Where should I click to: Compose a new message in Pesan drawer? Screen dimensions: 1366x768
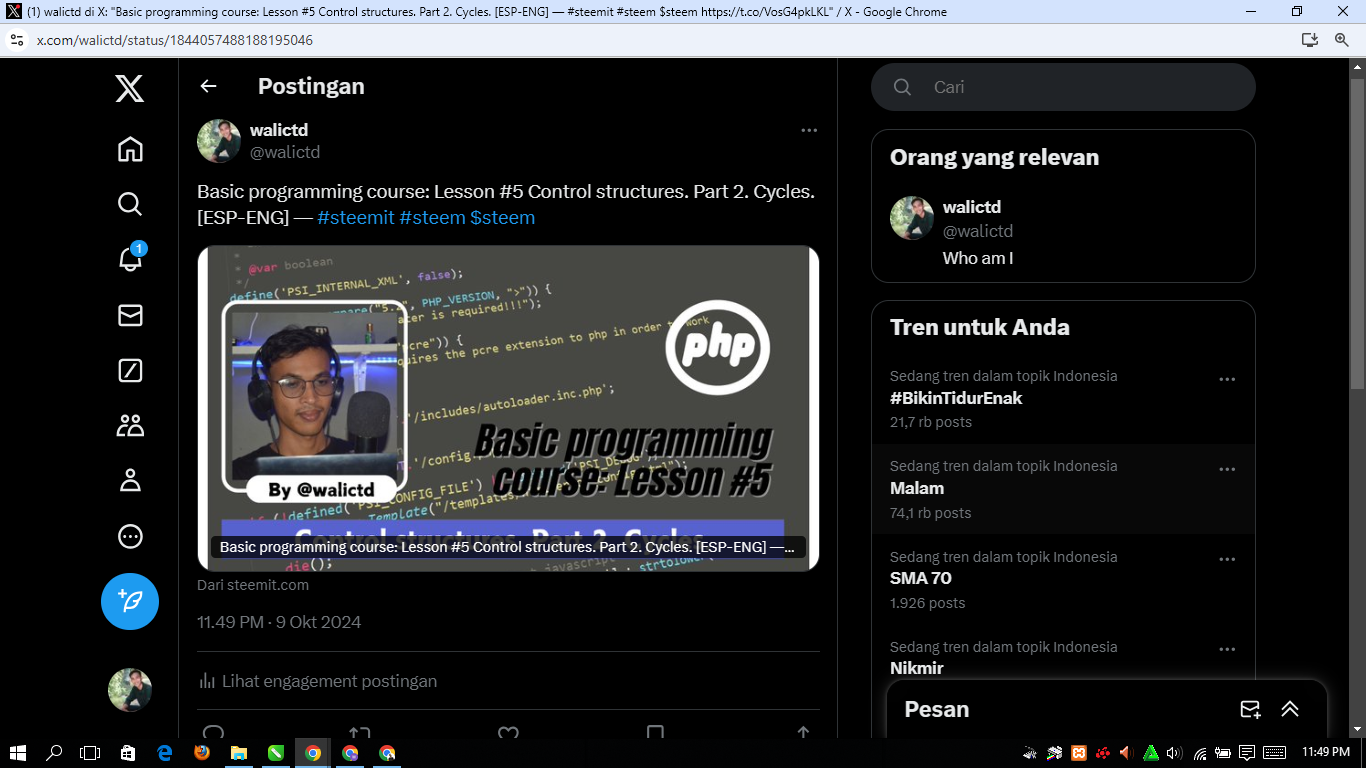(x=1250, y=709)
